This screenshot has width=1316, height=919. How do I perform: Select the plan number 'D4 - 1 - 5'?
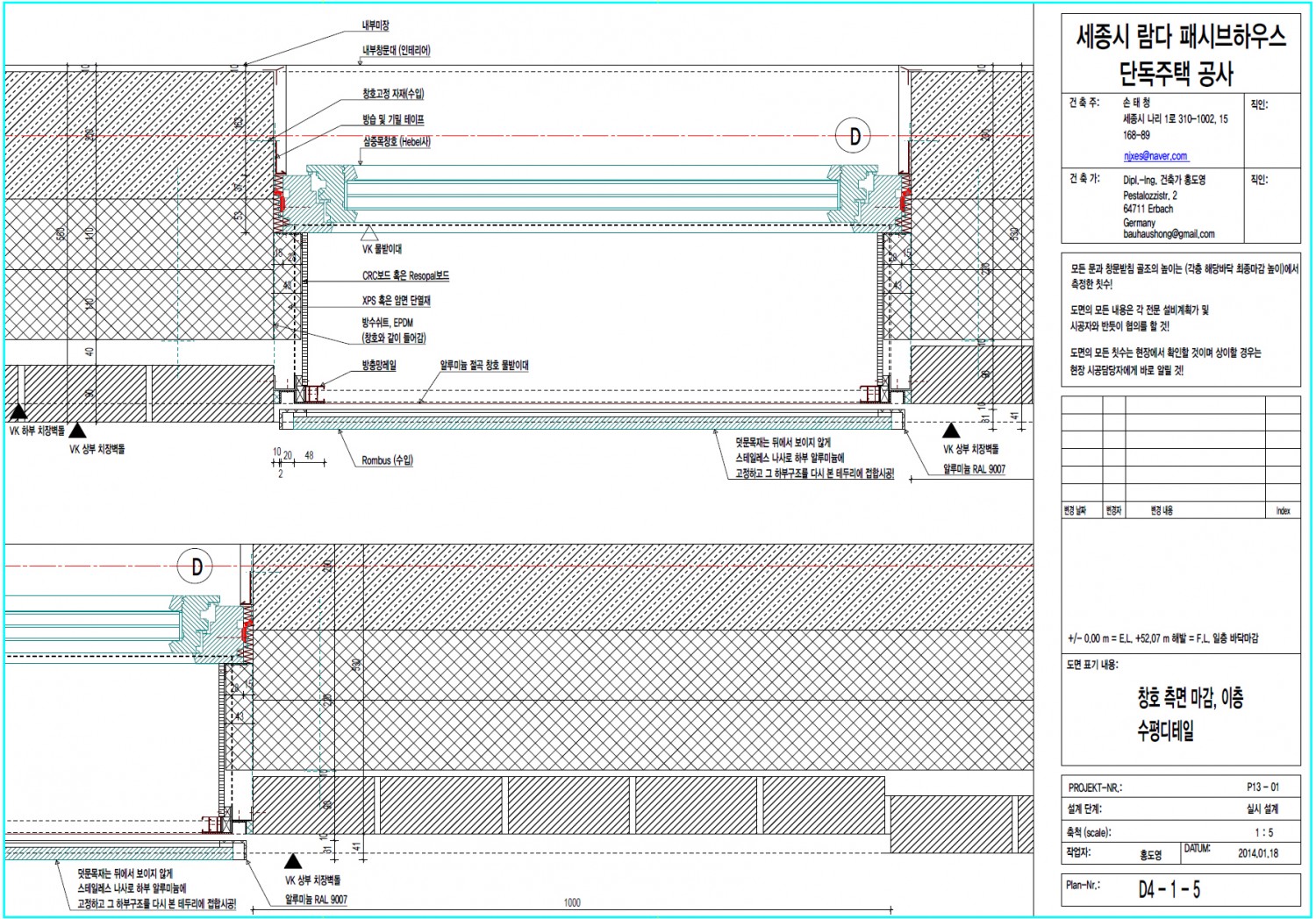[1169, 889]
